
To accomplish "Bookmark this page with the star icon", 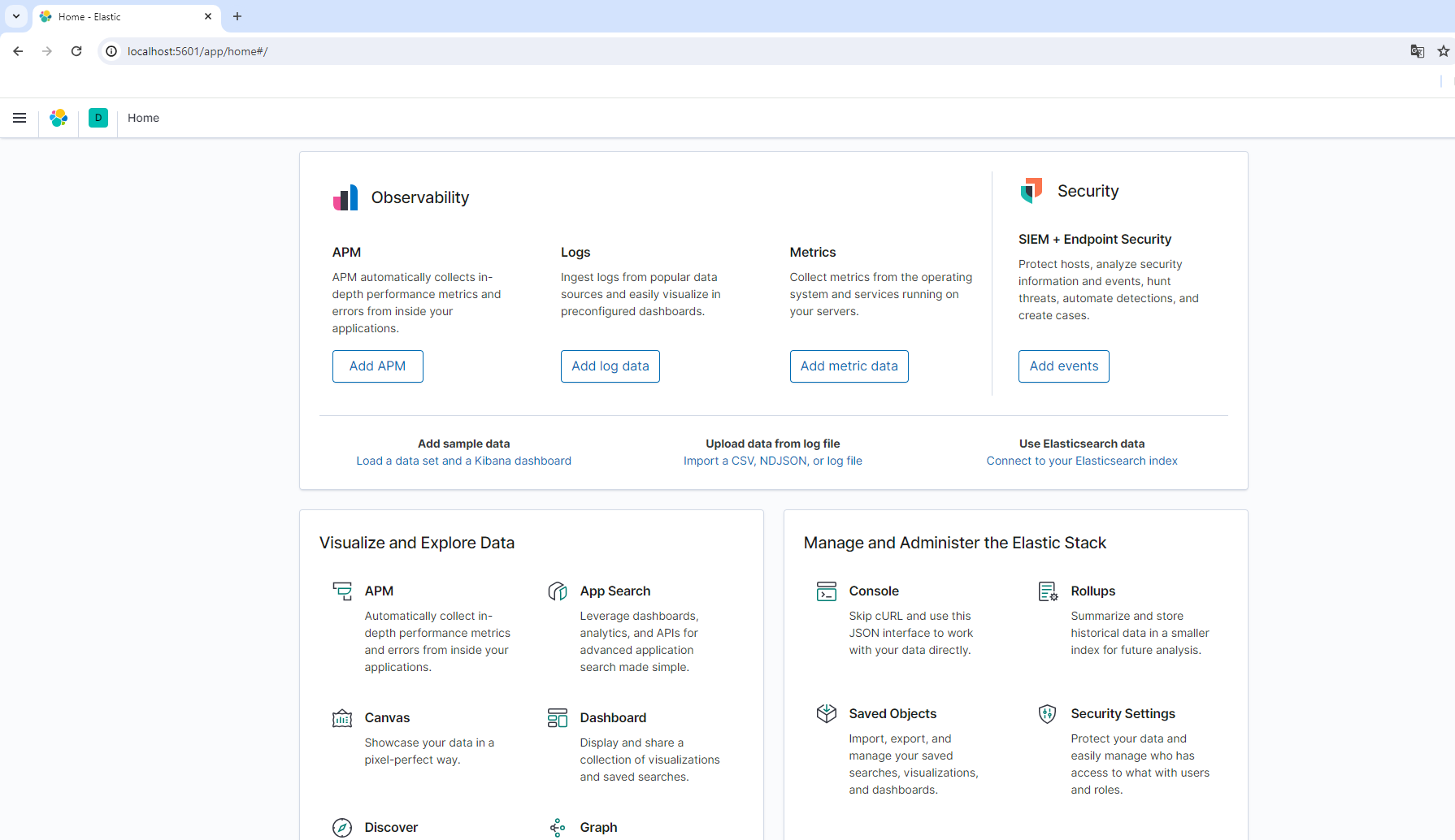I will (x=1443, y=51).
